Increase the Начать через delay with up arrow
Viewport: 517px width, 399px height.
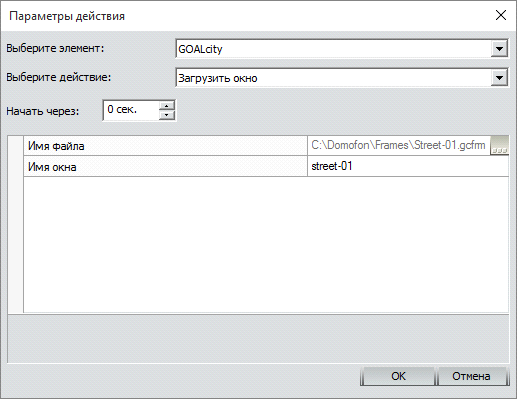(167, 106)
